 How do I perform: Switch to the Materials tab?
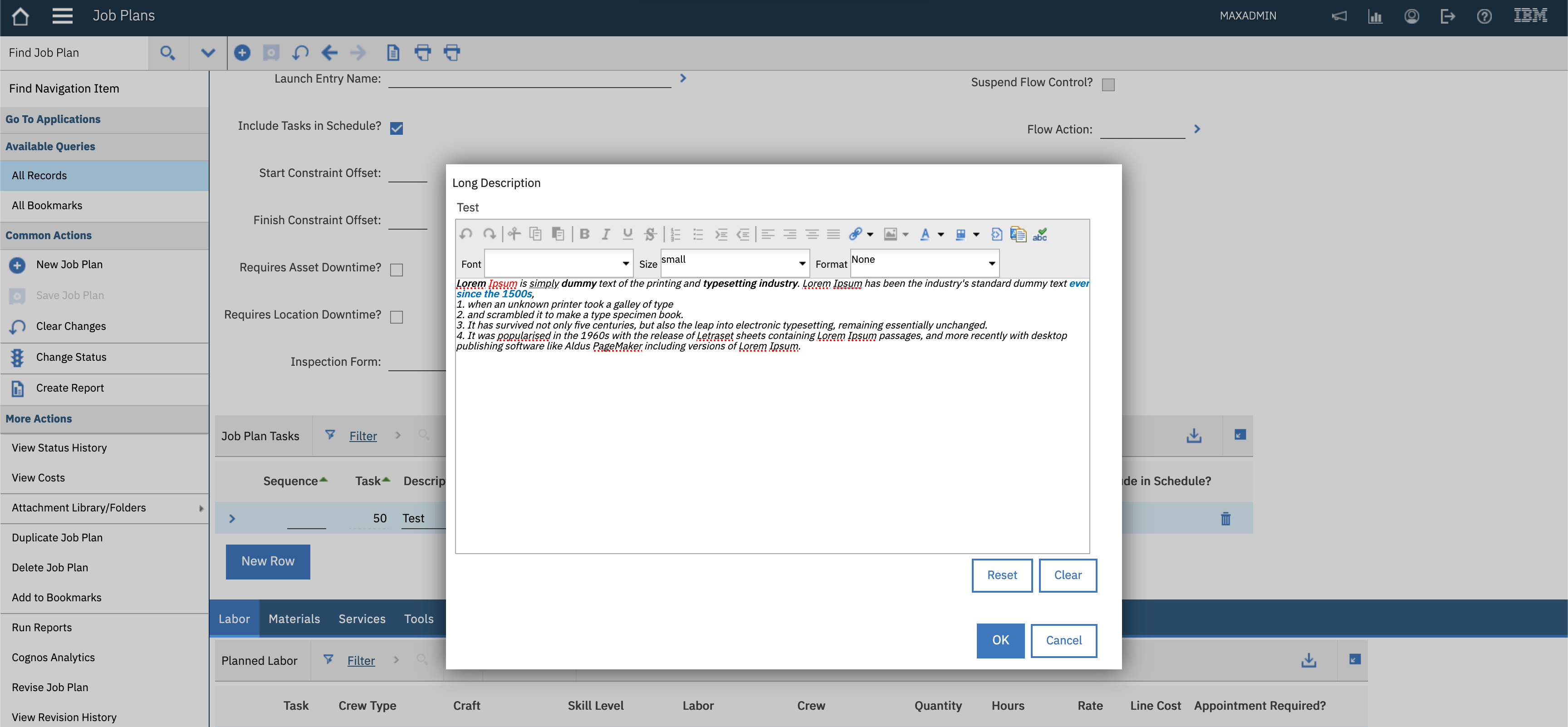tap(294, 618)
